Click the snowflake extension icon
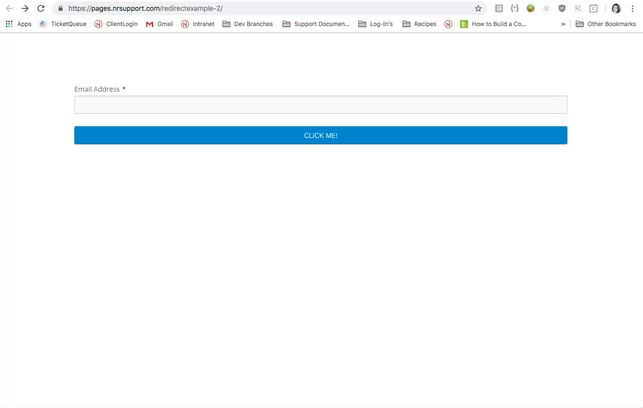 (546, 8)
